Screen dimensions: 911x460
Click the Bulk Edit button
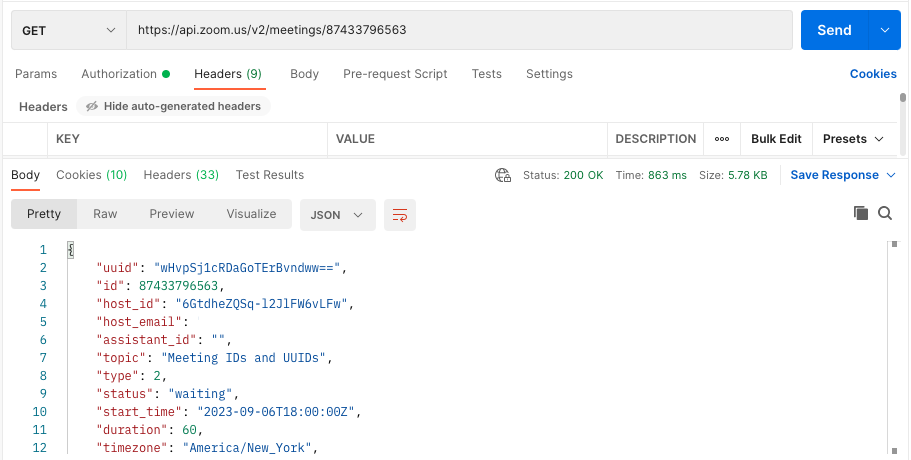776,139
